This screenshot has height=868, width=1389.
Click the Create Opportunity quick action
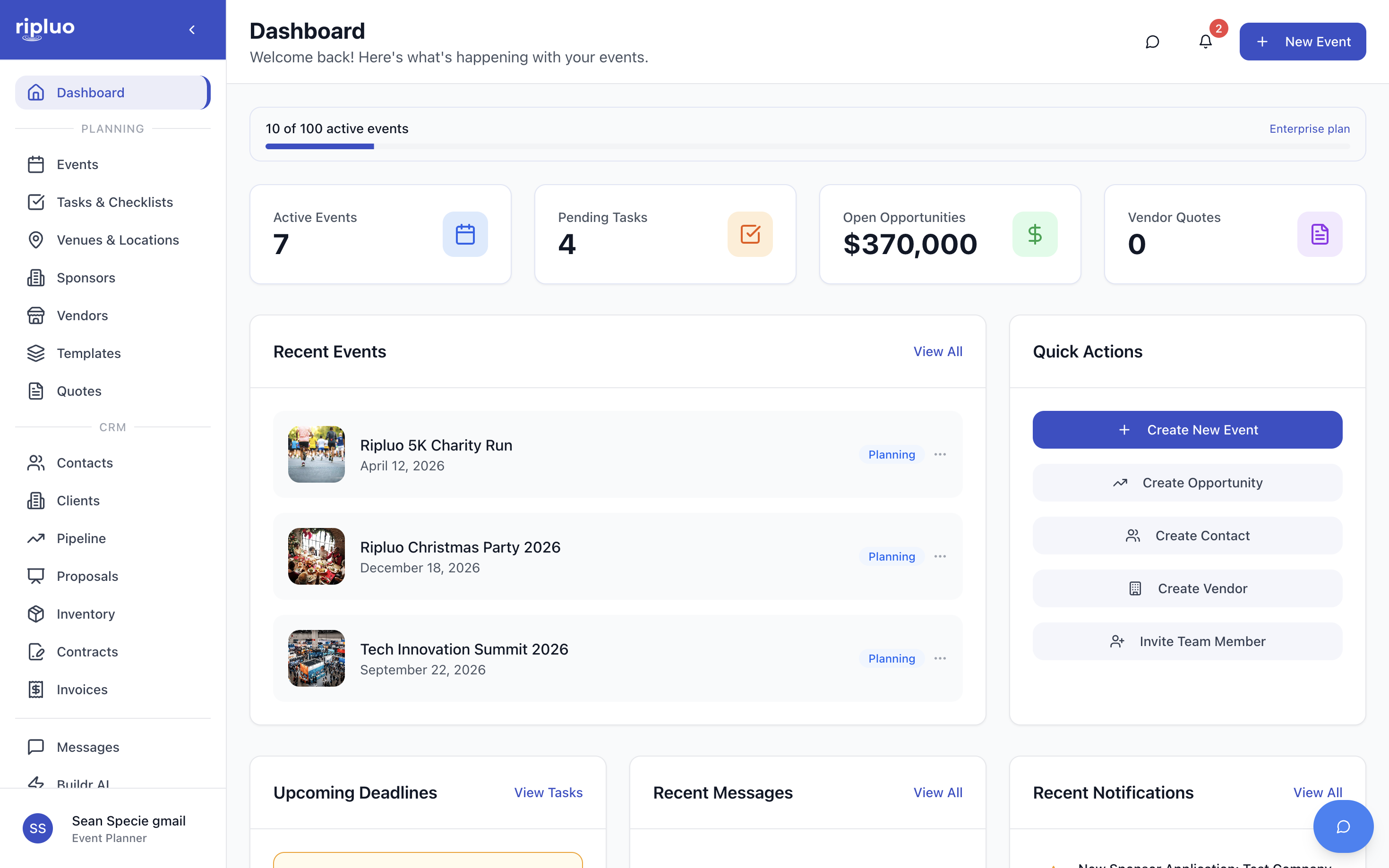(x=1187, y=483)
